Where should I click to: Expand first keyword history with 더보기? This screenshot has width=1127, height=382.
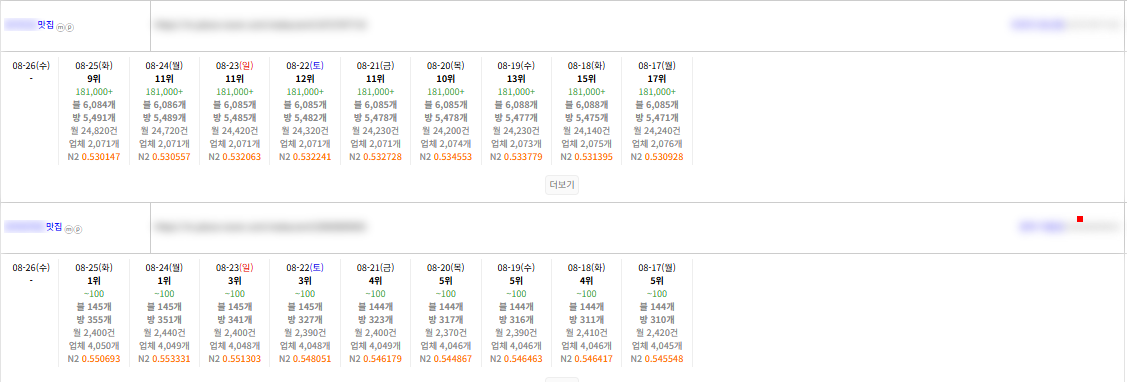pos(561,184)
